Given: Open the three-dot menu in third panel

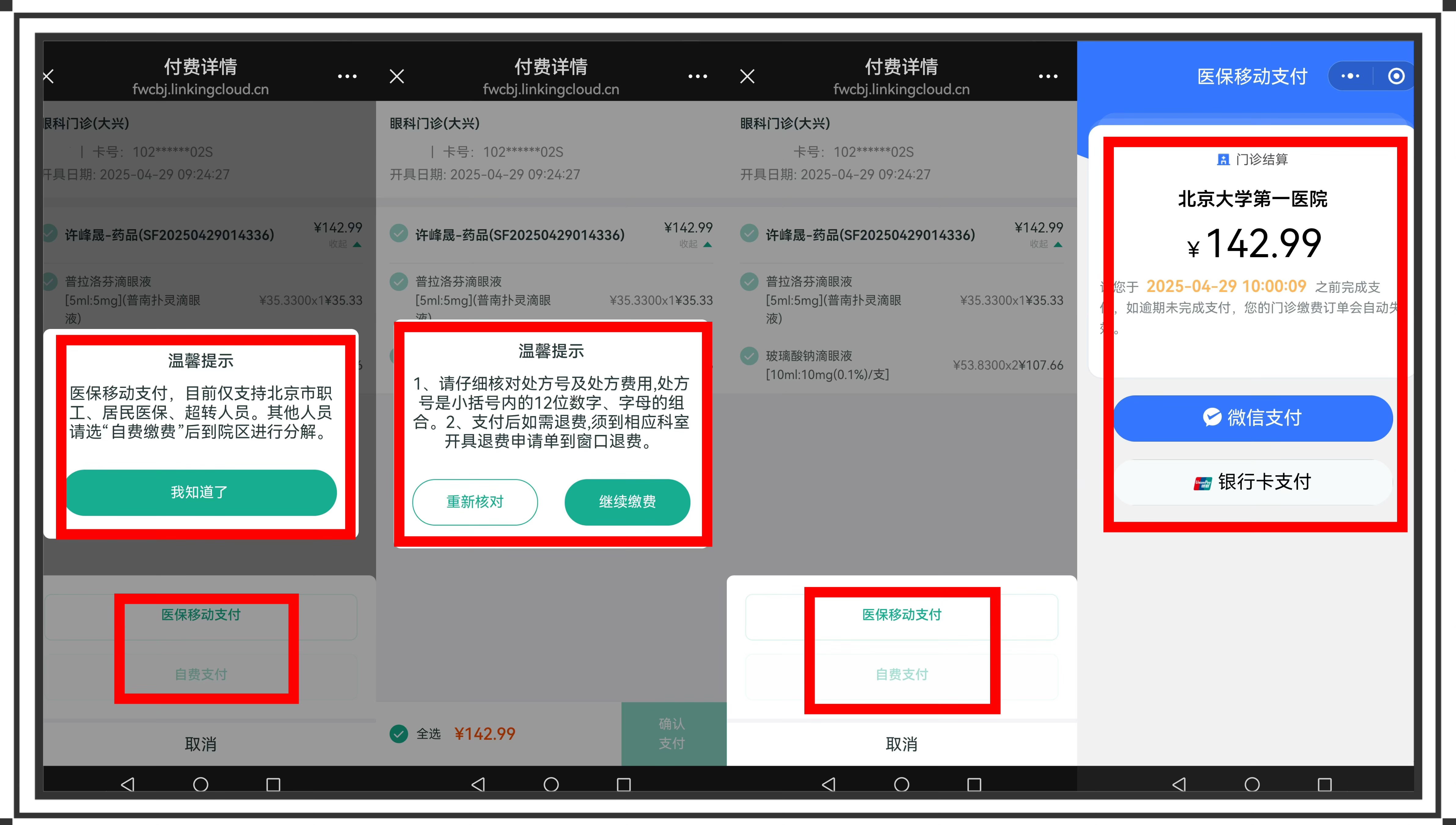Looking at the screenshot, I should coord(1048,76).
